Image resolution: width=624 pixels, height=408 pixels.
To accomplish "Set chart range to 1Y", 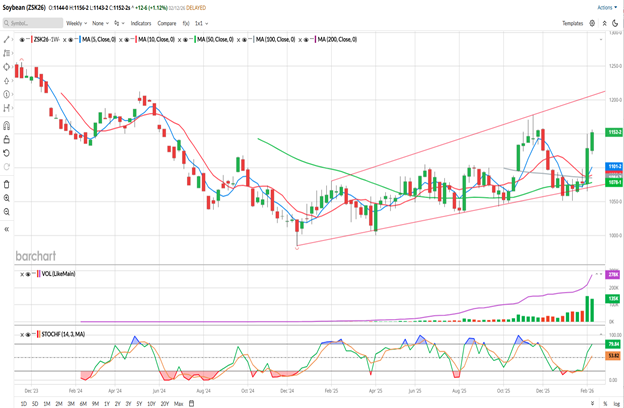I will pos(107,404).
